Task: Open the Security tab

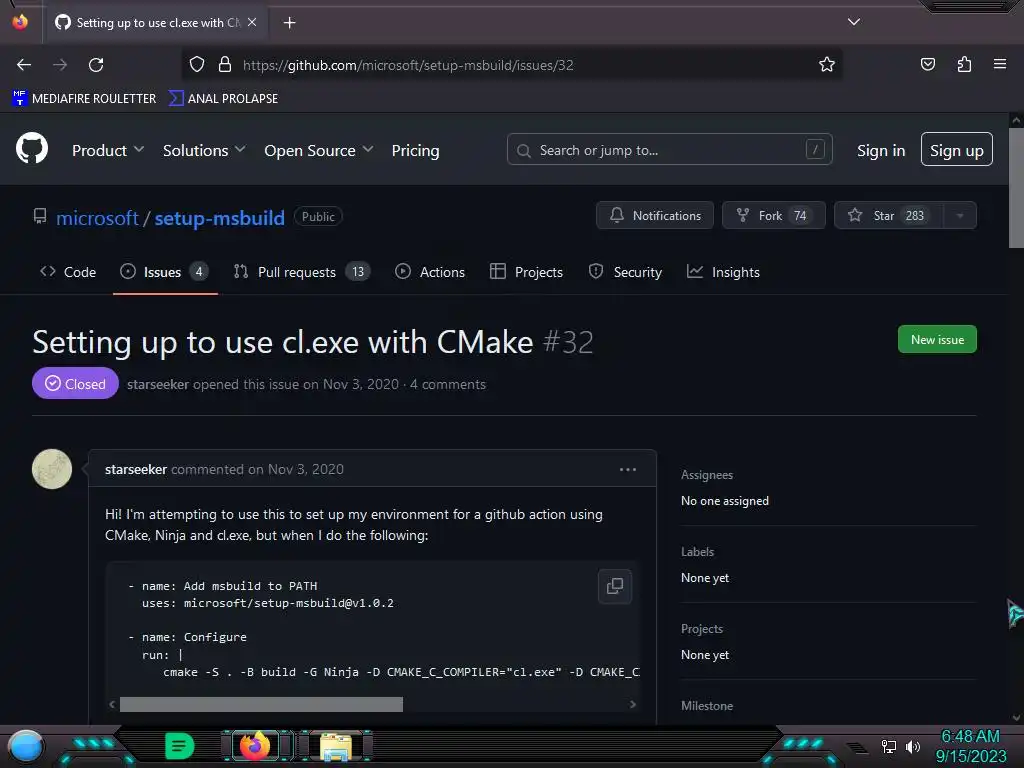Action: tap(625, 272)
